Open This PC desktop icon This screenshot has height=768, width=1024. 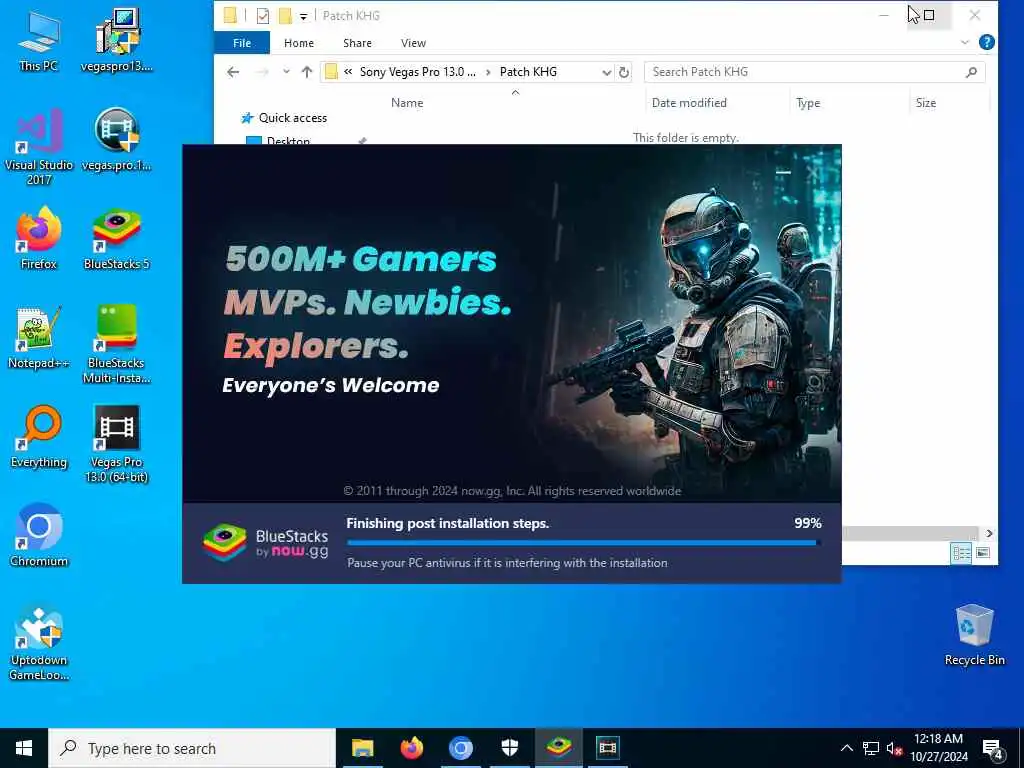pos(39,40)
